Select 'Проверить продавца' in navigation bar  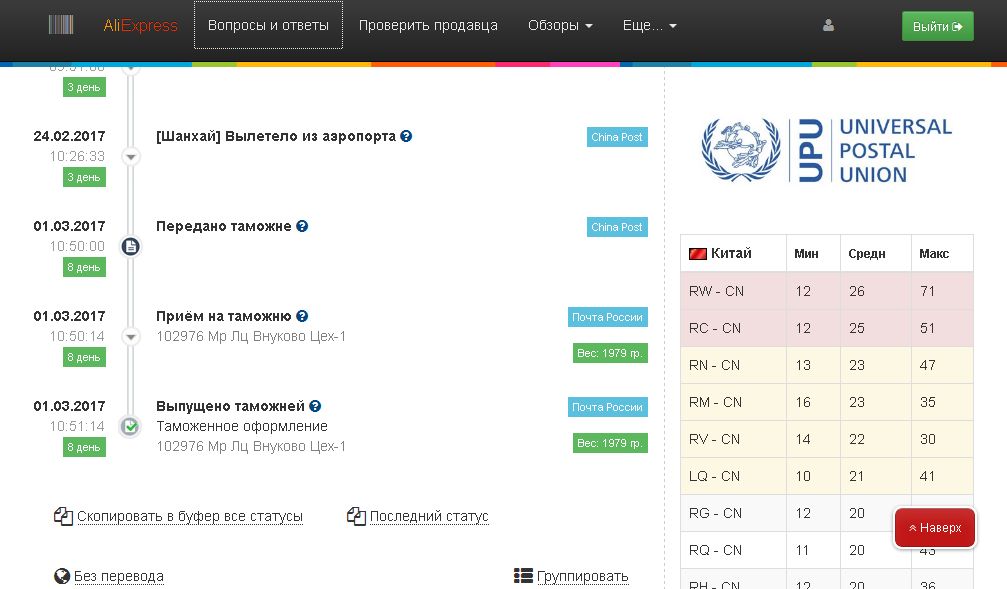pyautogui.click(x=428, y=26)
